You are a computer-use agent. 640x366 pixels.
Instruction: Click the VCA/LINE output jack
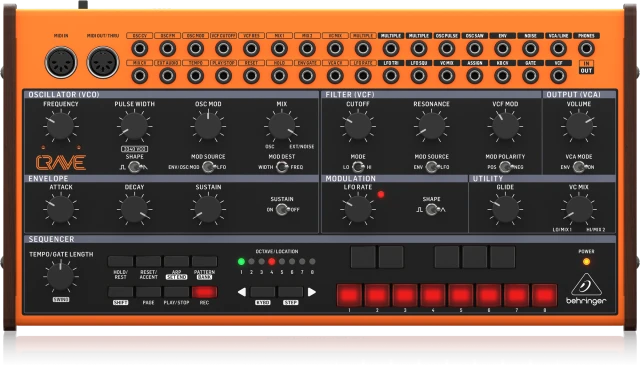tap(558, 49)
